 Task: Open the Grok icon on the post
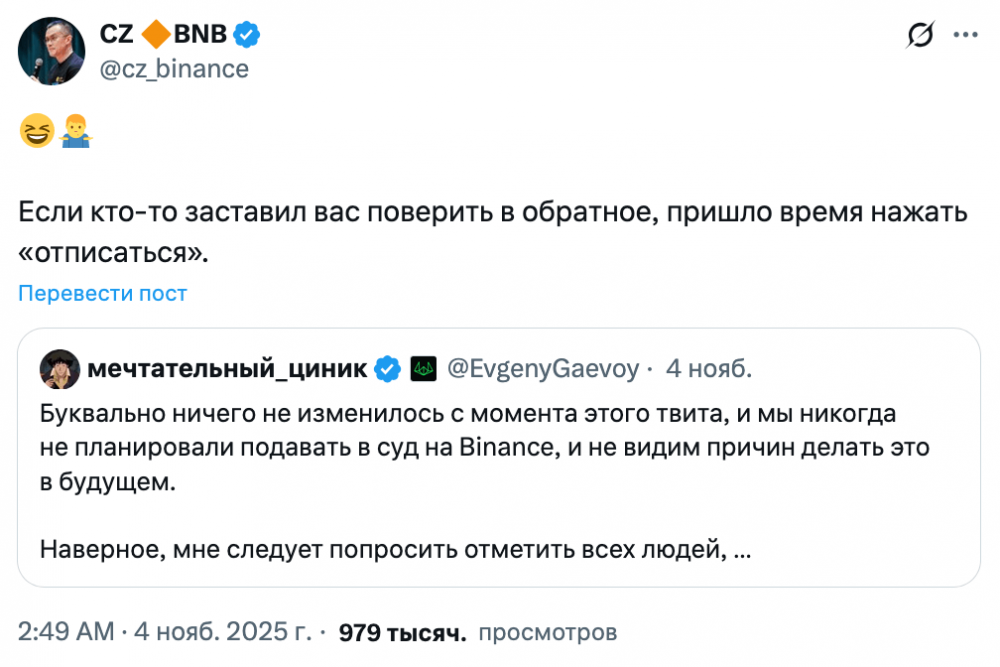[x=919, y=36]
